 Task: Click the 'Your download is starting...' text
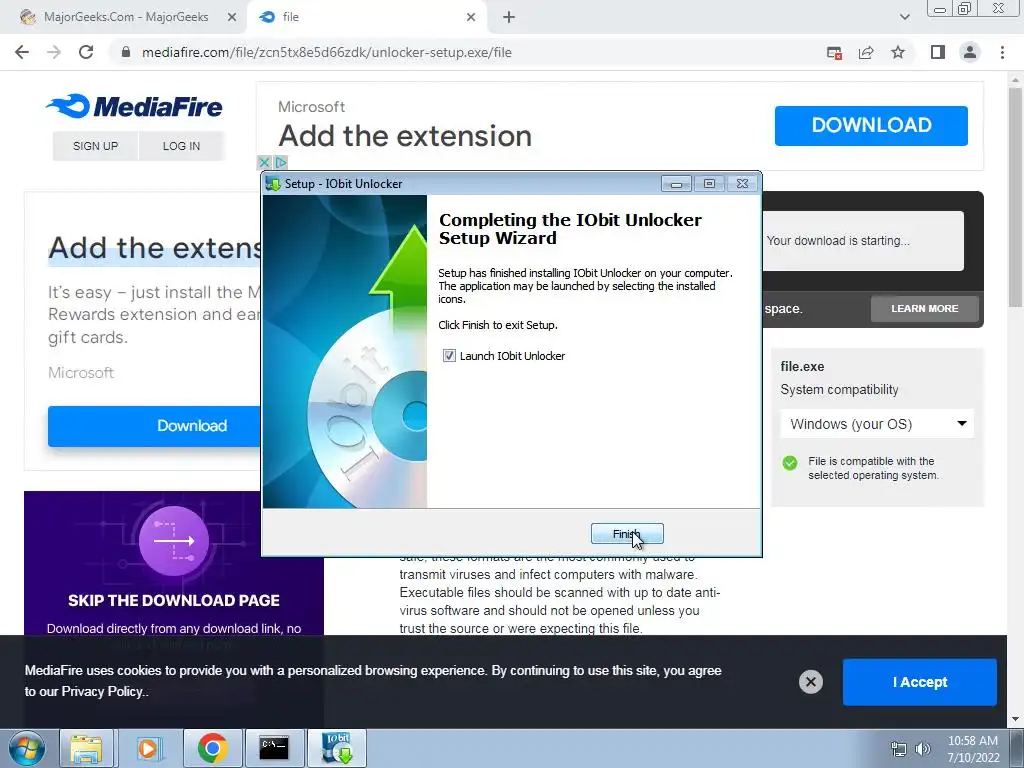[x=838, y=240]
